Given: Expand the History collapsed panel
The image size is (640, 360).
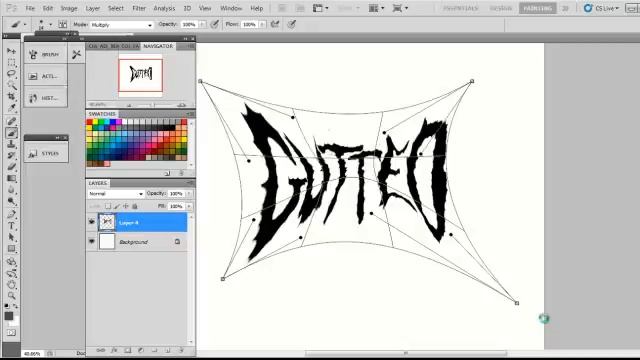Looking at the screenshot, I should tap(45, 98).
